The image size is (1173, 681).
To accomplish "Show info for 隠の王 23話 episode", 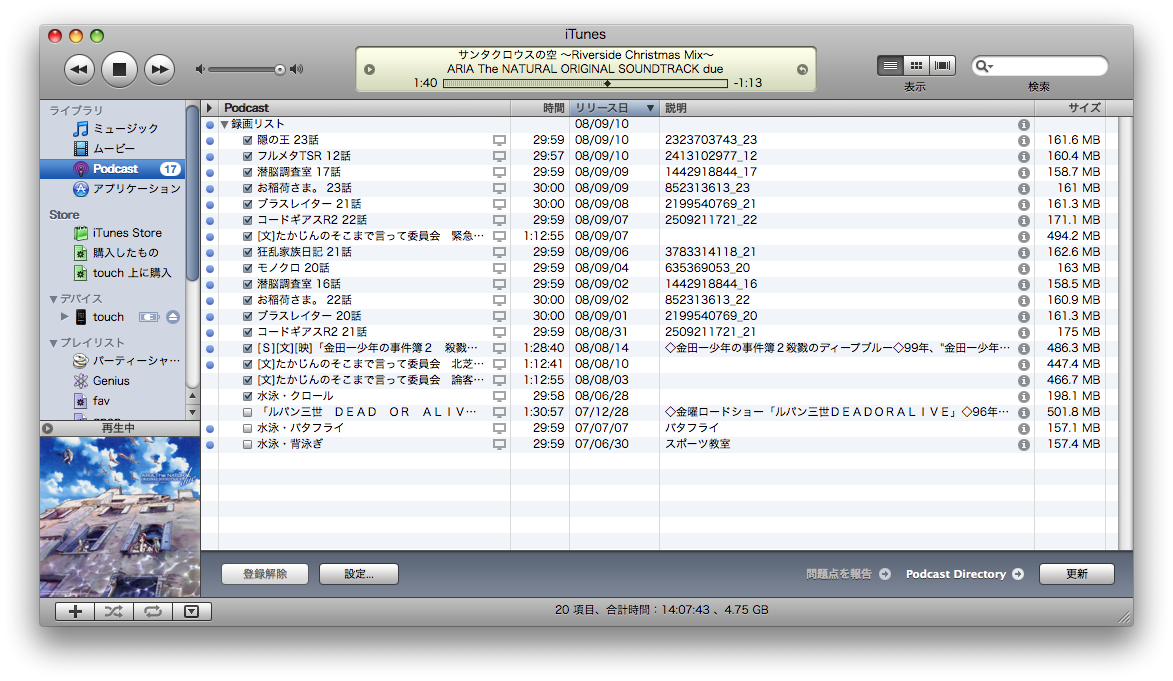I will click(x=1023, y=141).
